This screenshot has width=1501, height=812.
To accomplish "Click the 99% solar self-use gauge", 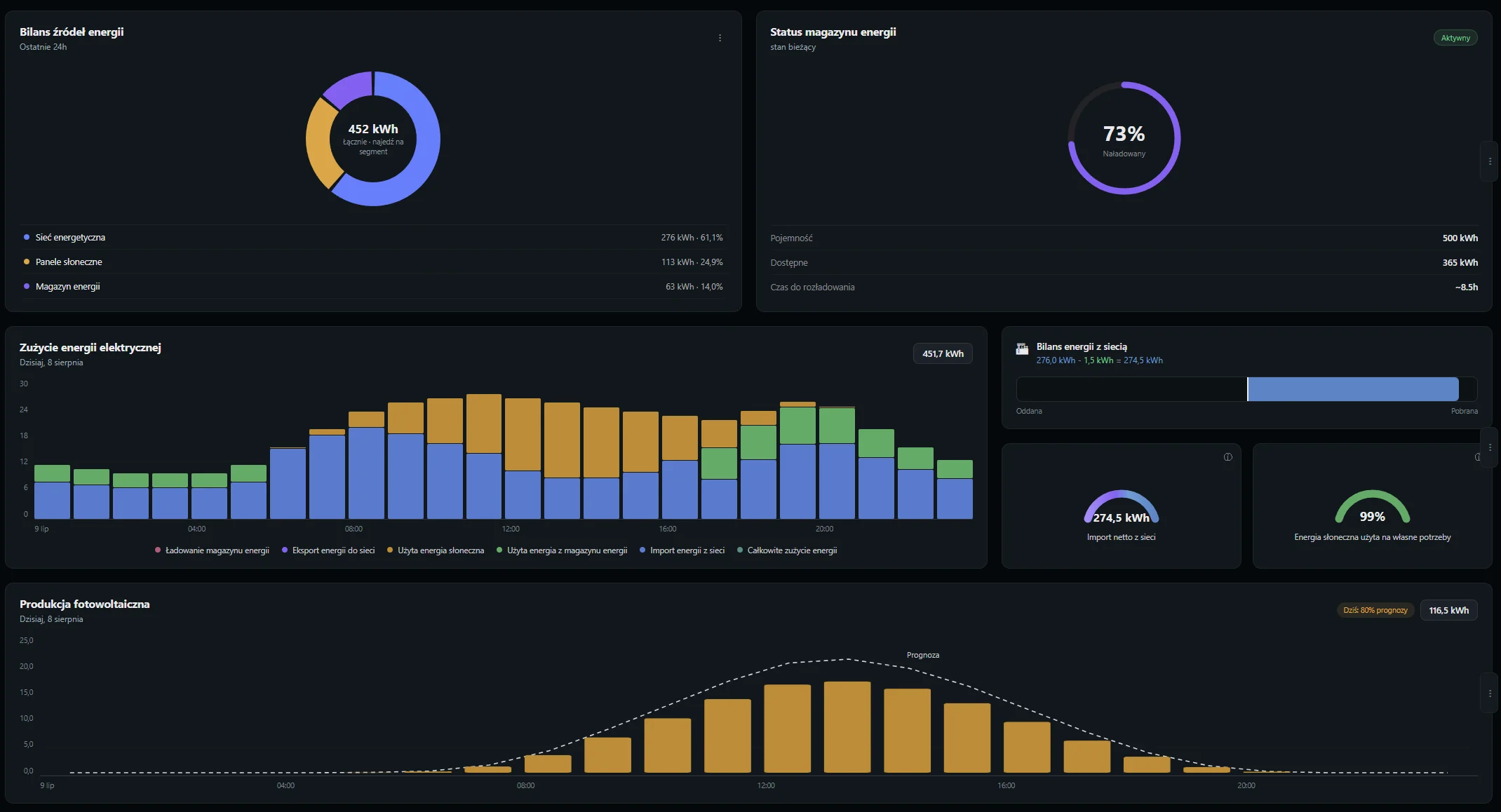I will point(1372,508).
